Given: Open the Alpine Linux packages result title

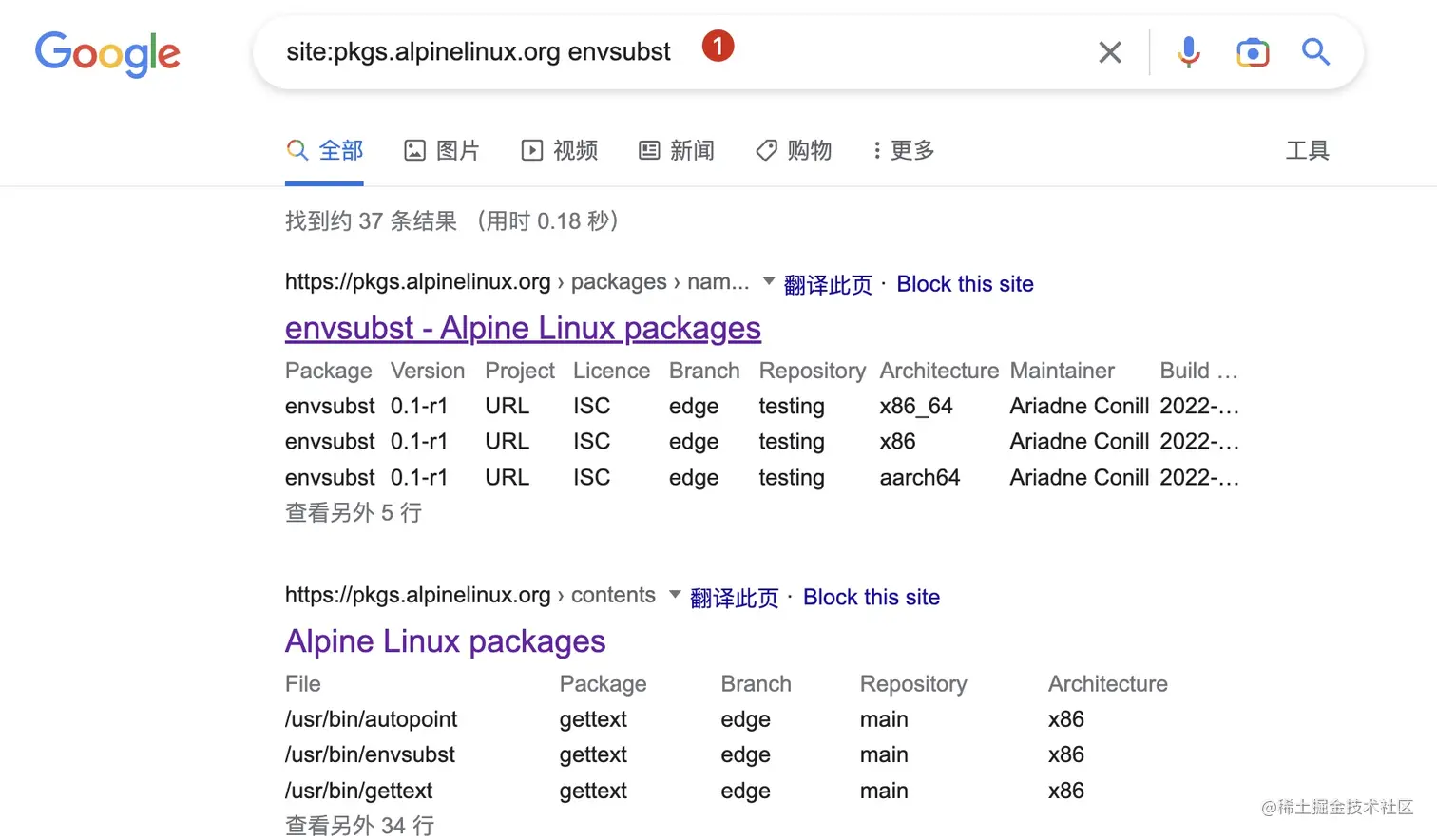Looking at the screenshot, I should [x=445, y=641].
